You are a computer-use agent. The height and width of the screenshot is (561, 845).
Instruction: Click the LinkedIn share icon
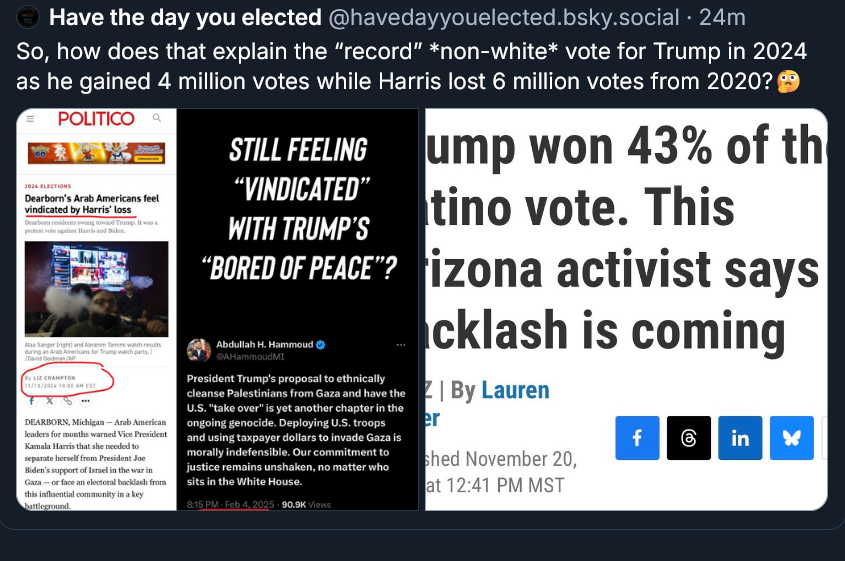[x=740, y=438]
